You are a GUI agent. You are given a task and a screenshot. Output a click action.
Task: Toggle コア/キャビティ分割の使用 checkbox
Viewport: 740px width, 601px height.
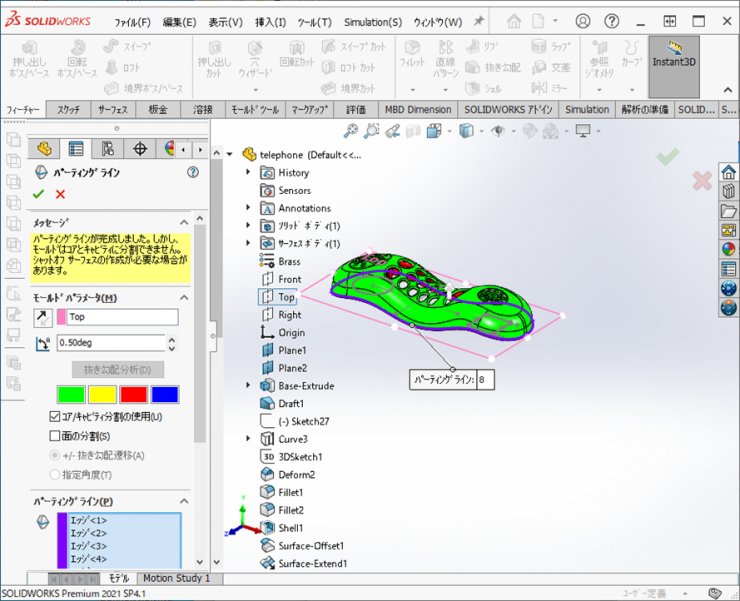pos(55,416)
